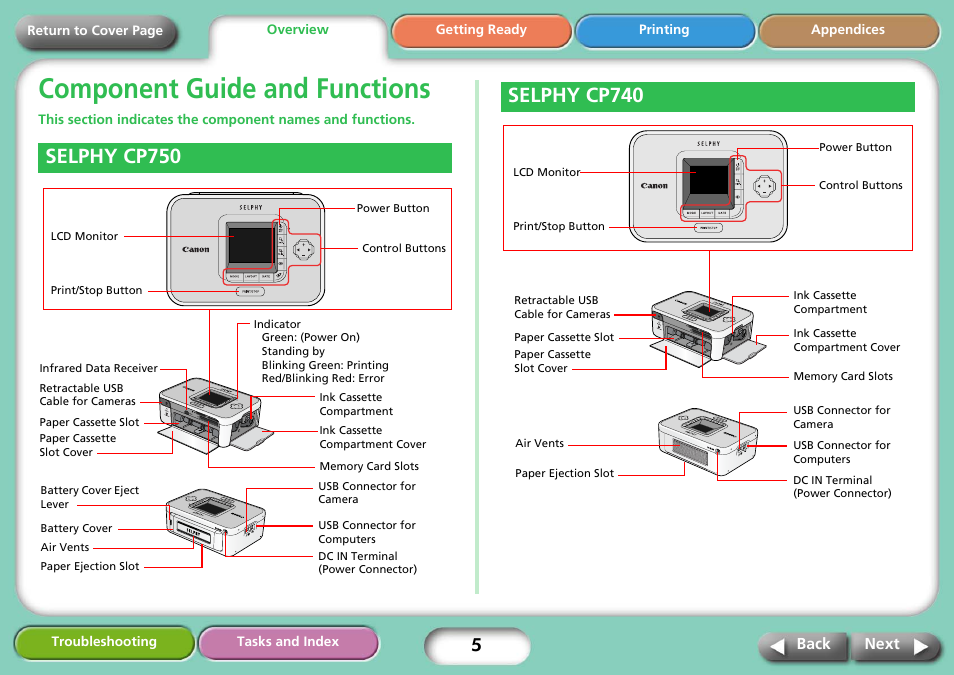Click CP740 'Ink Cassette Compartment Cover' label
Screen dimensions: 954x675
coord(846,340)
